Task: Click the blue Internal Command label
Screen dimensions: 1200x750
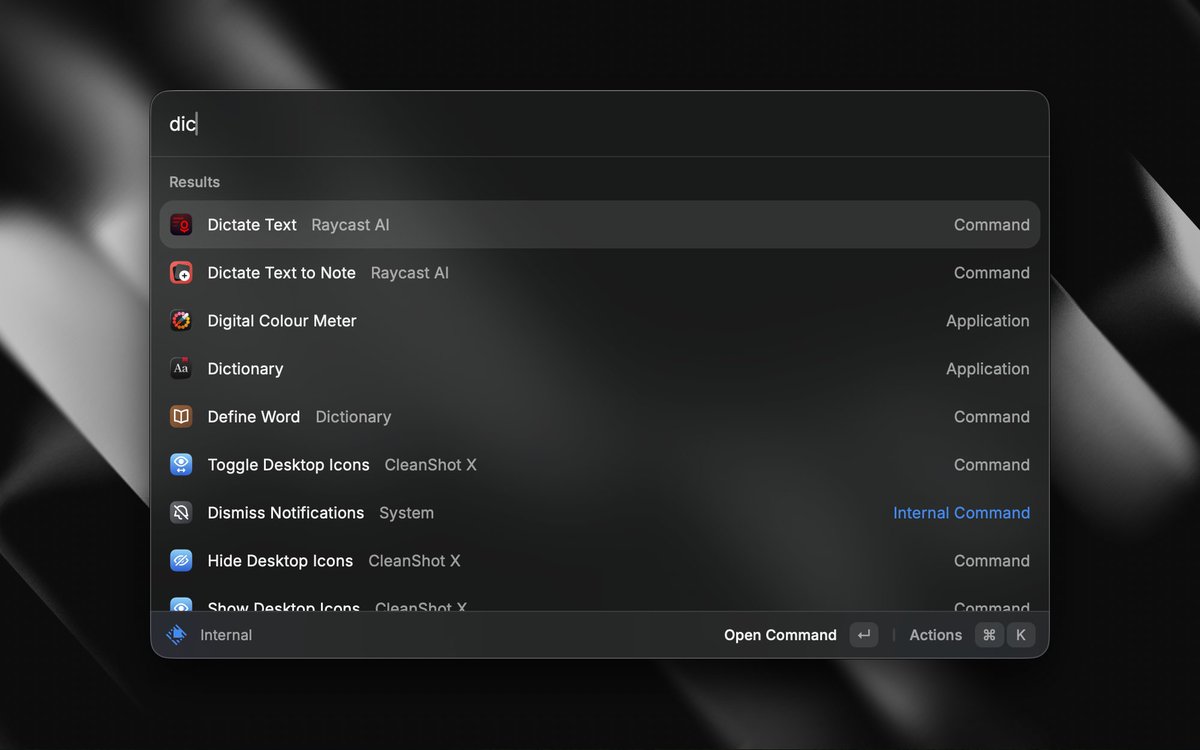Action: [961, 513]
